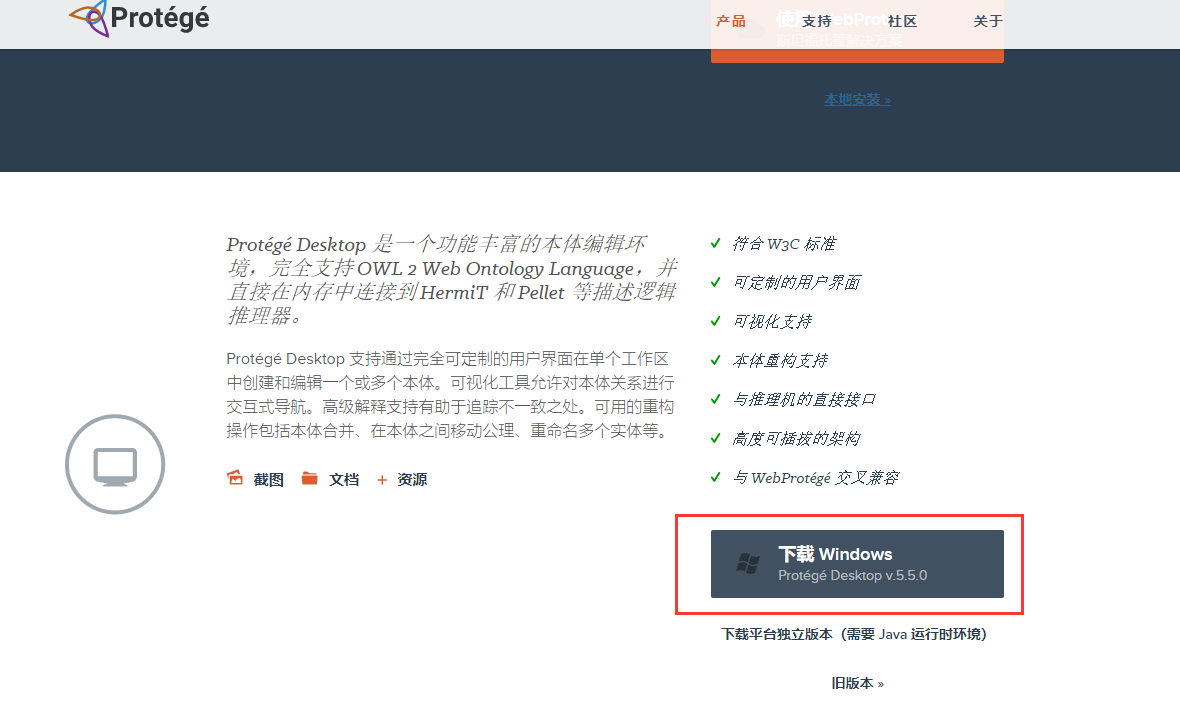
Task: Click 下载平台独立版本 link
Action: 853,634
